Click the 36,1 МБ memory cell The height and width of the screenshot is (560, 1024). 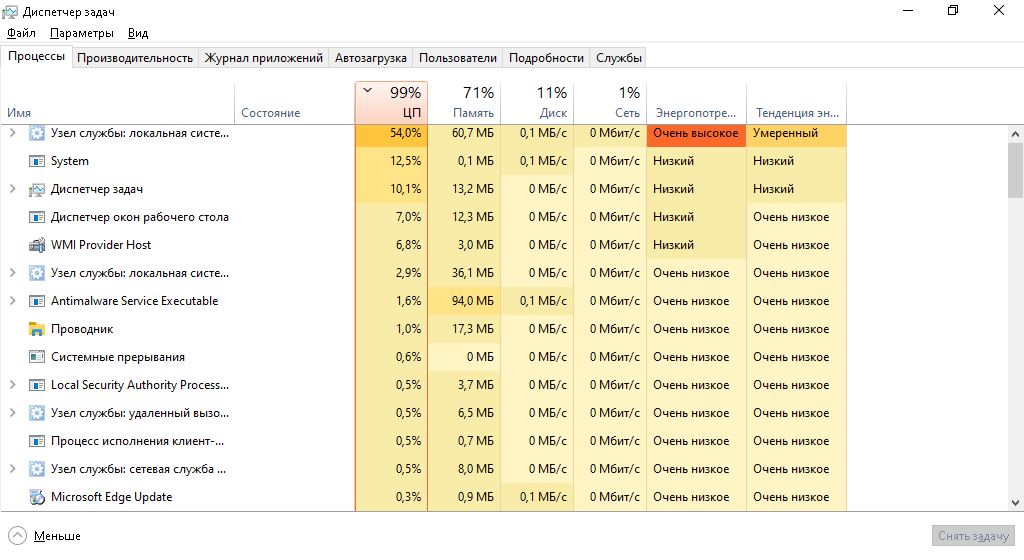tap(465, 273)
